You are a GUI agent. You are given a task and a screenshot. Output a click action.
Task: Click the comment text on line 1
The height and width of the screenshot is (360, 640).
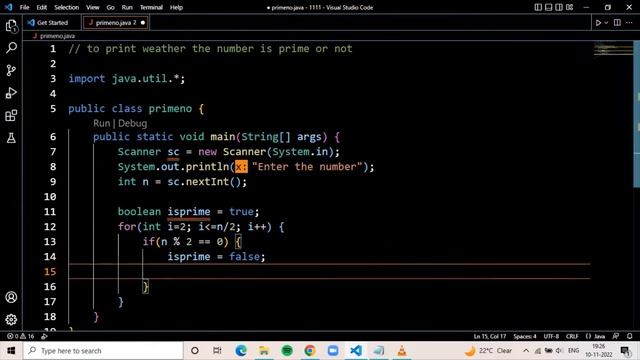210,49
